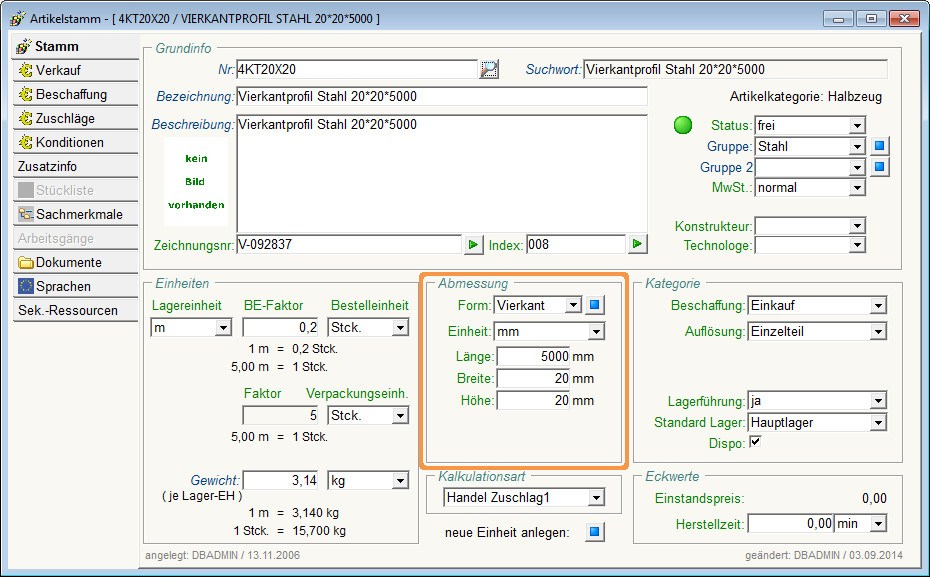Open the Herstellzeit unit min dropdown
Screen dimensions: 930x577
tap(878, 524)
